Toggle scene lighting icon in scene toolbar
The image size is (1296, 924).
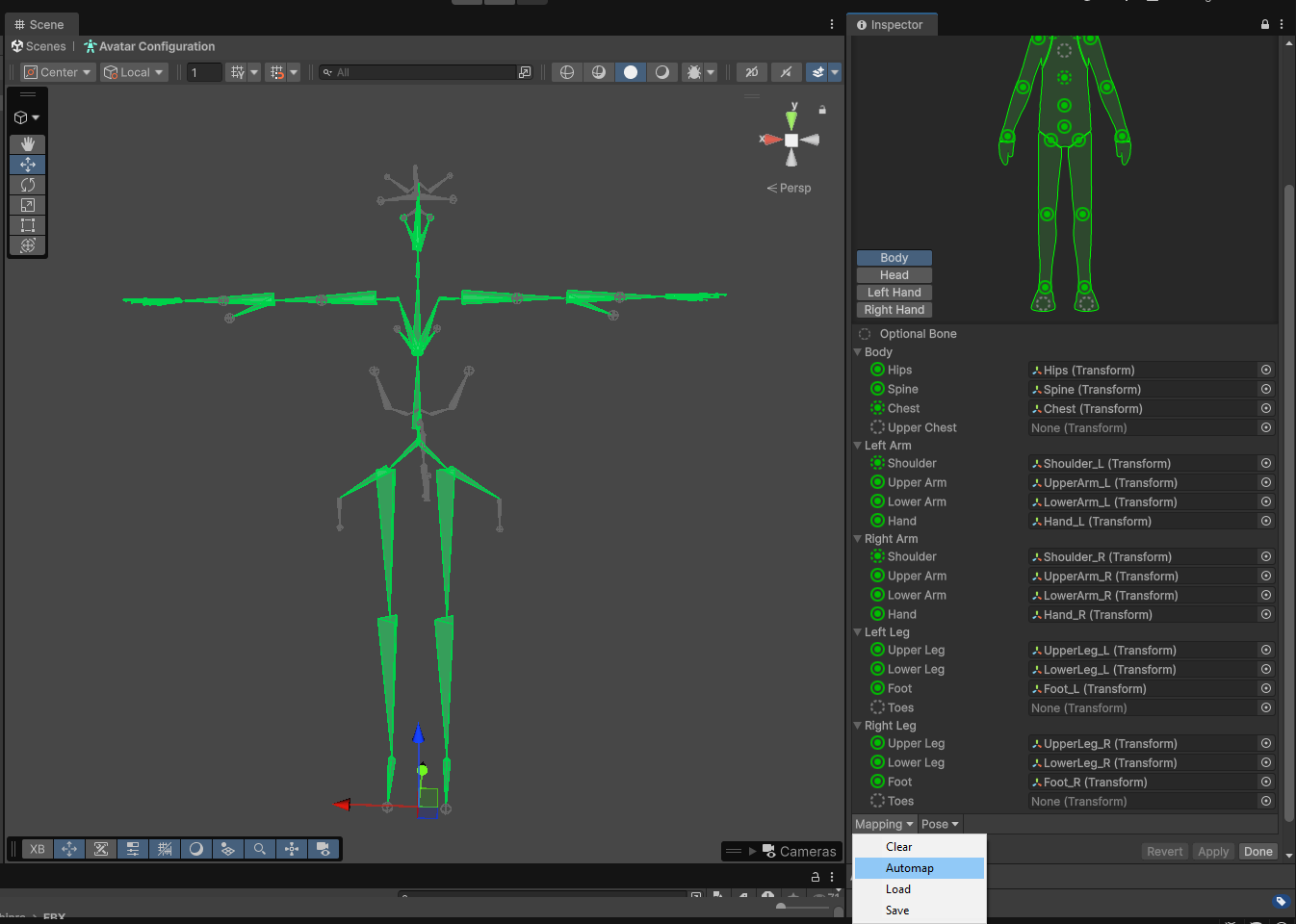(631, 71)
